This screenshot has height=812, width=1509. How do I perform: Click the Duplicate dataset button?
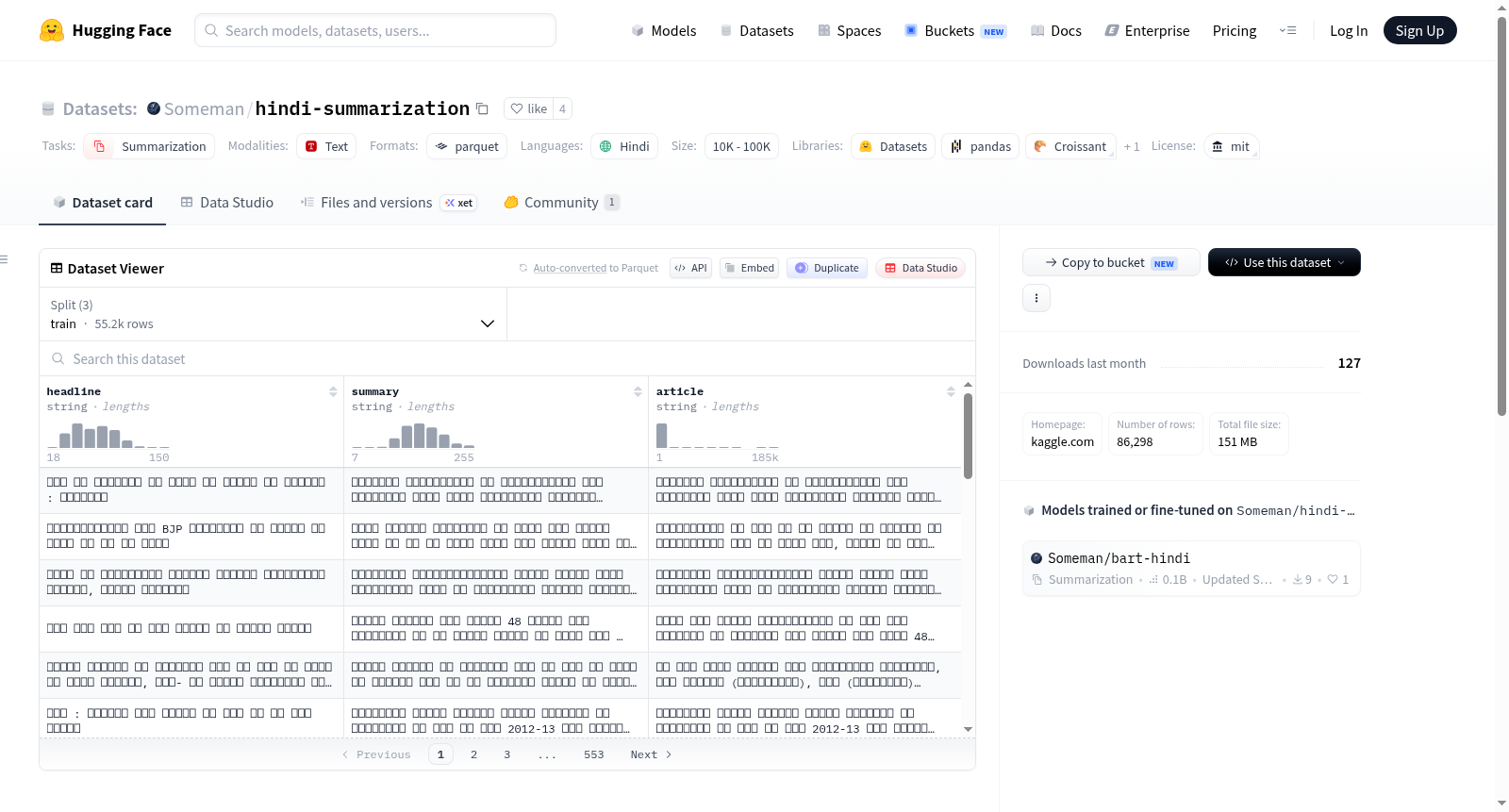pos(827,268)
